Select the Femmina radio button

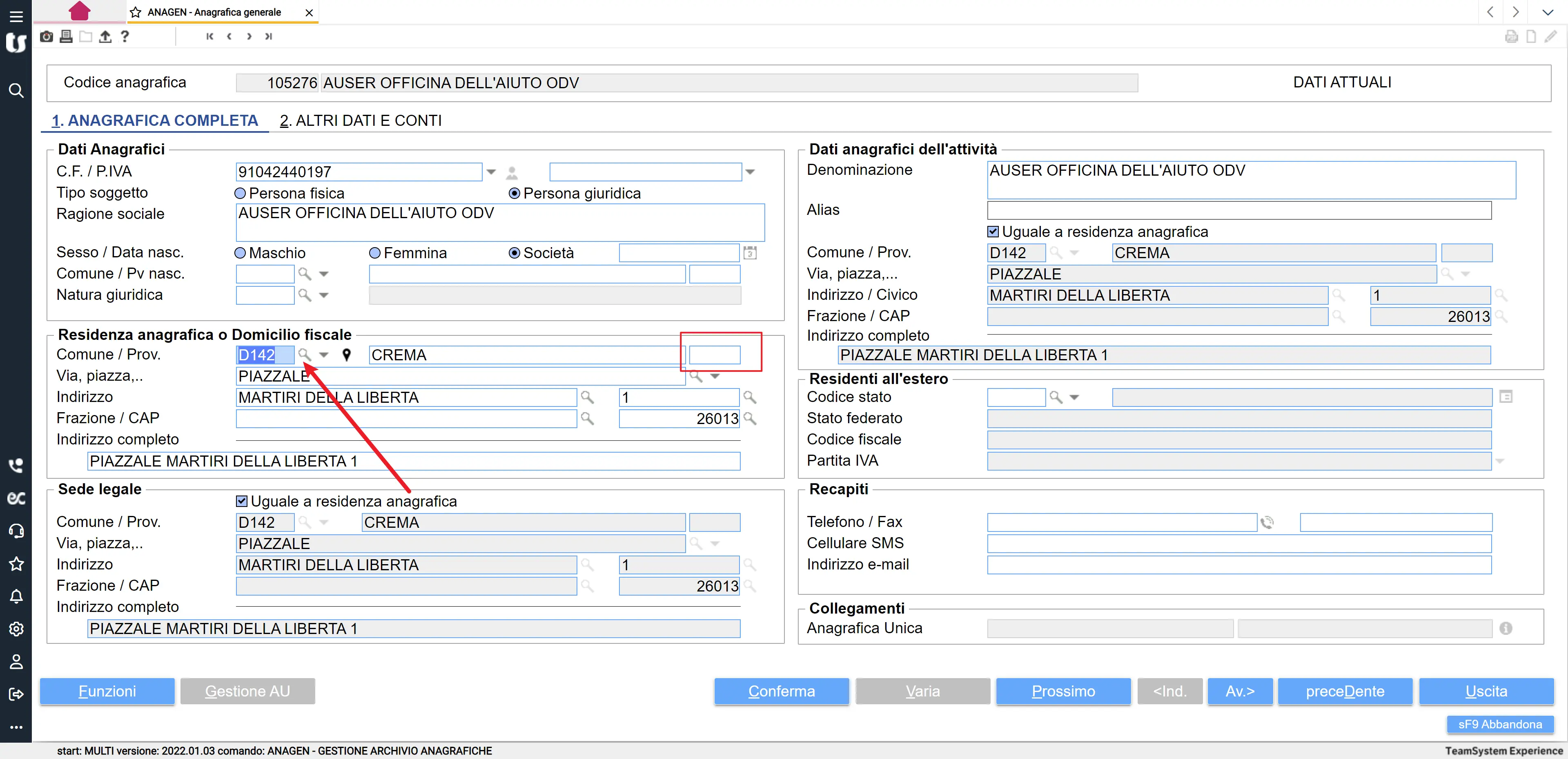[375, 253]
